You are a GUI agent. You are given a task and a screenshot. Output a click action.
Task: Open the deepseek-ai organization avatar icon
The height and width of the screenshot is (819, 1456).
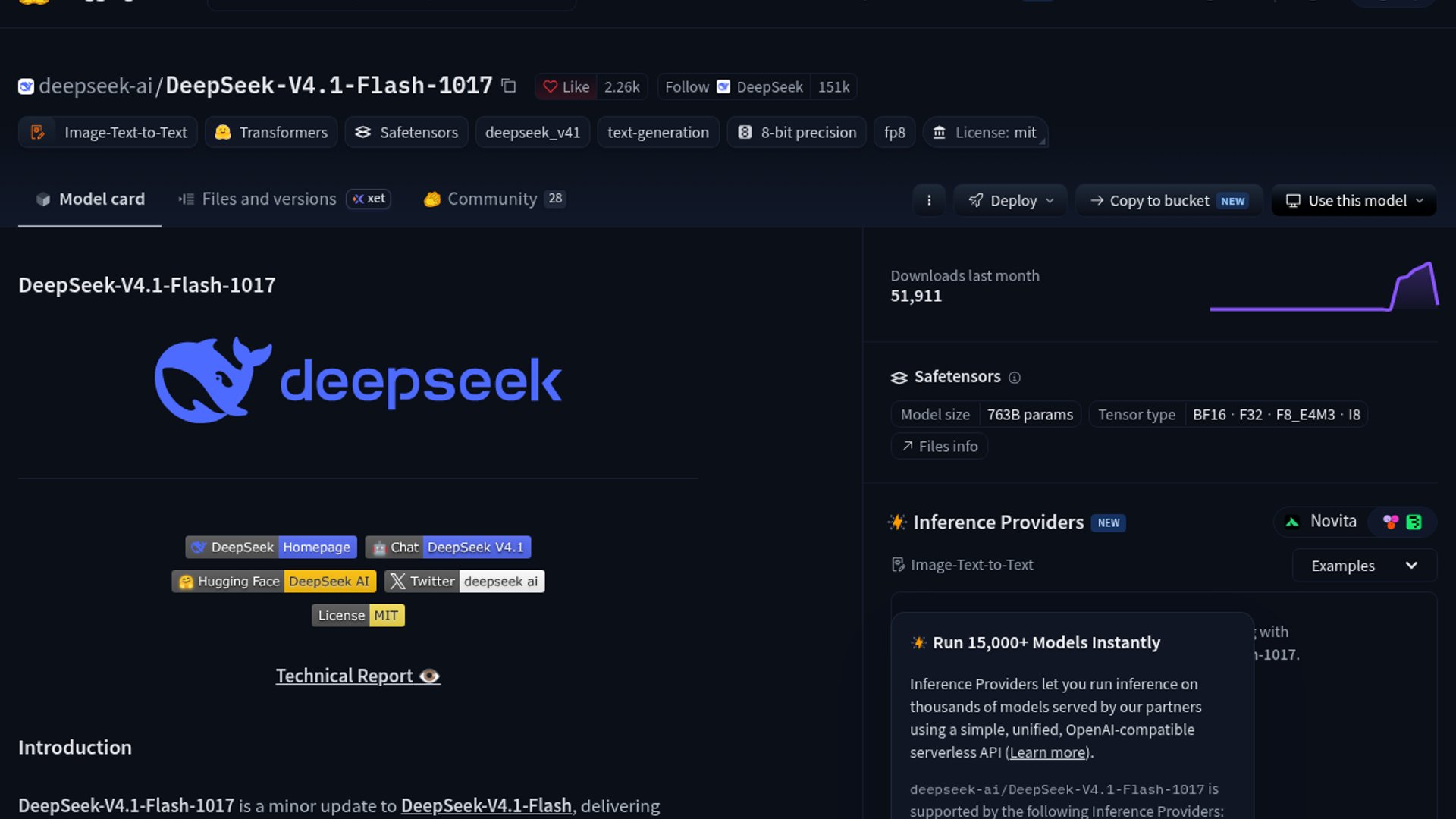click(x=26, y=86)
